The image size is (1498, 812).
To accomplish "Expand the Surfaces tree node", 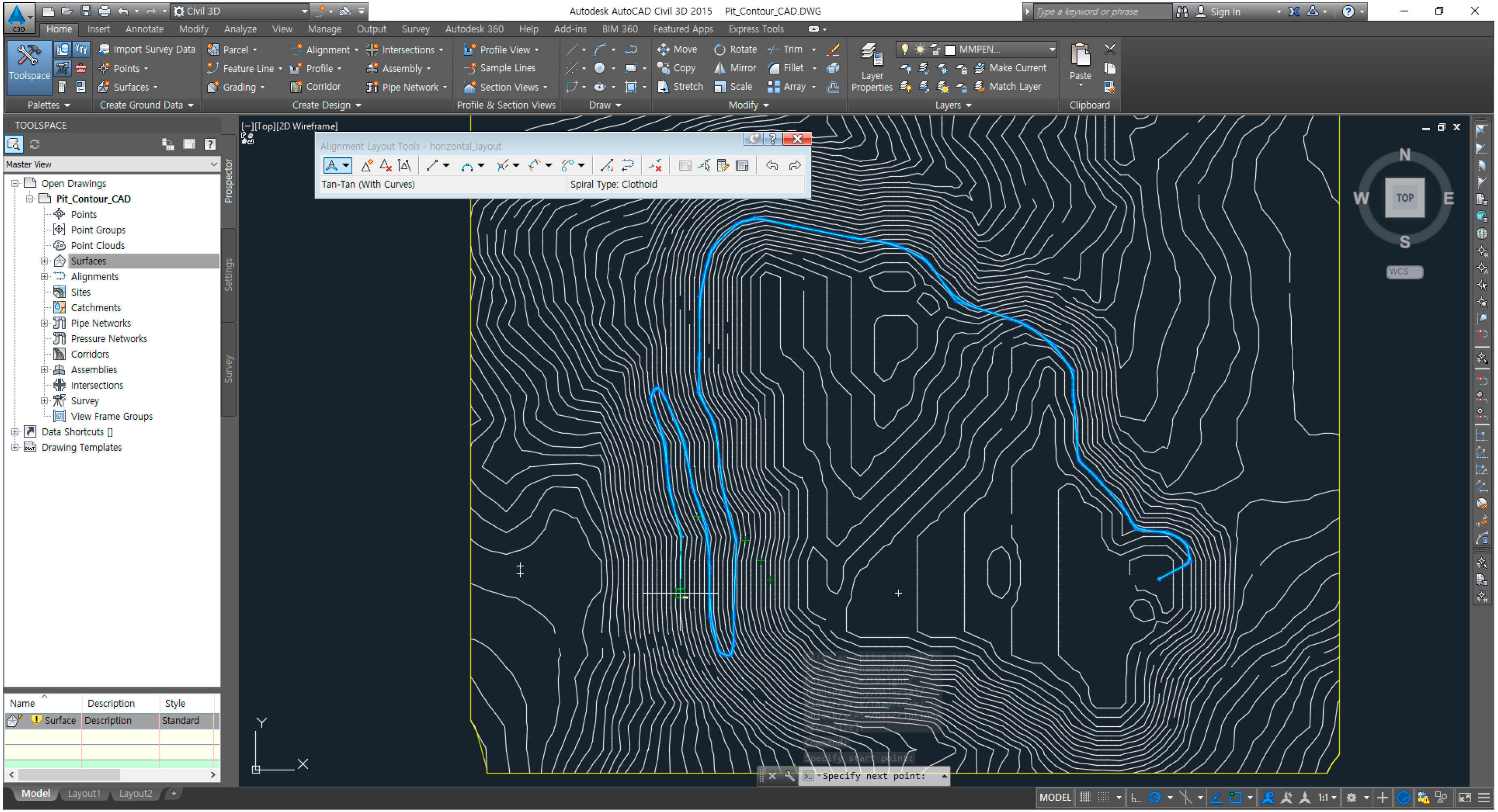I will (44, 262).
